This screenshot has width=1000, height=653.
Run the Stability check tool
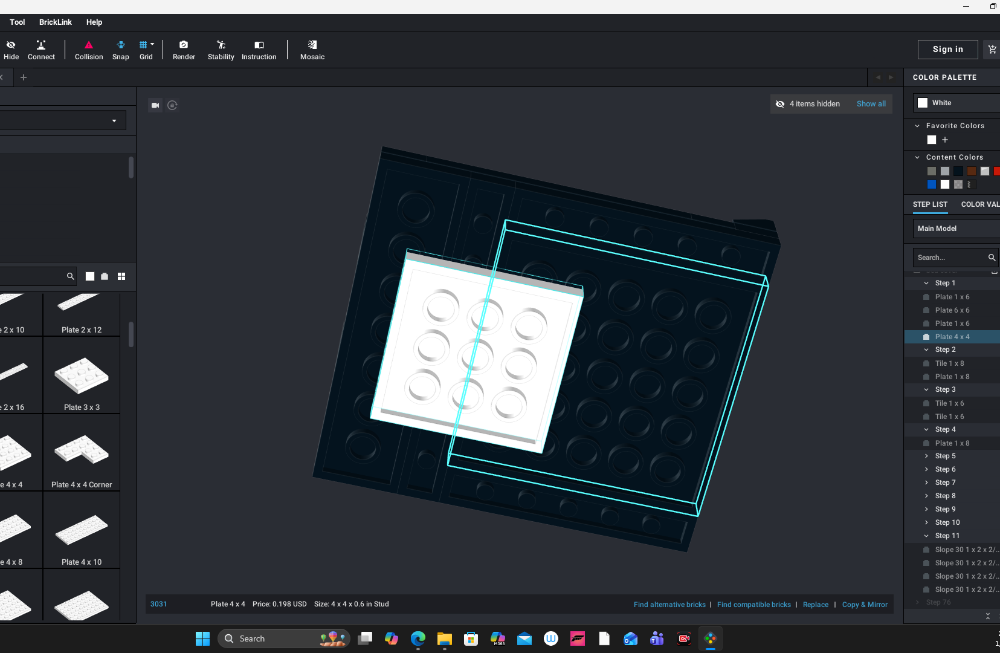221,49
